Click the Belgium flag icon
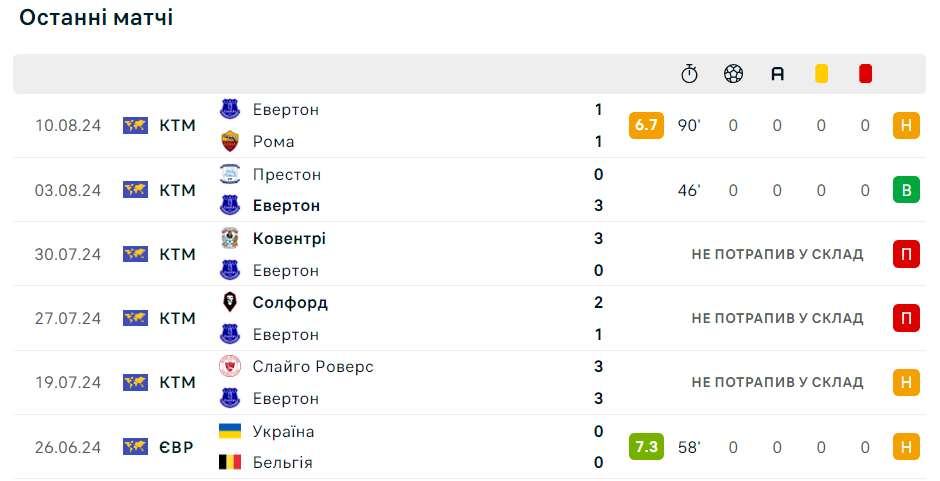 [x=230, y=462]
